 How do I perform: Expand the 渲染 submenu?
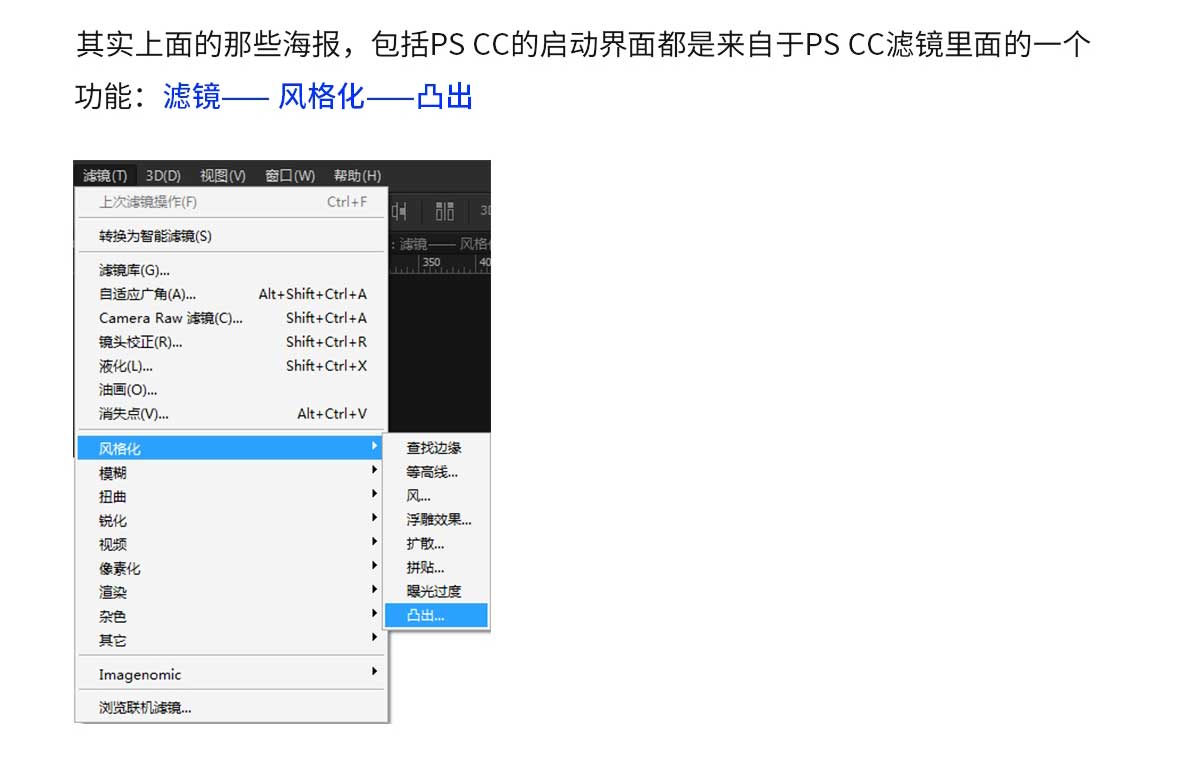click(232, 592)
